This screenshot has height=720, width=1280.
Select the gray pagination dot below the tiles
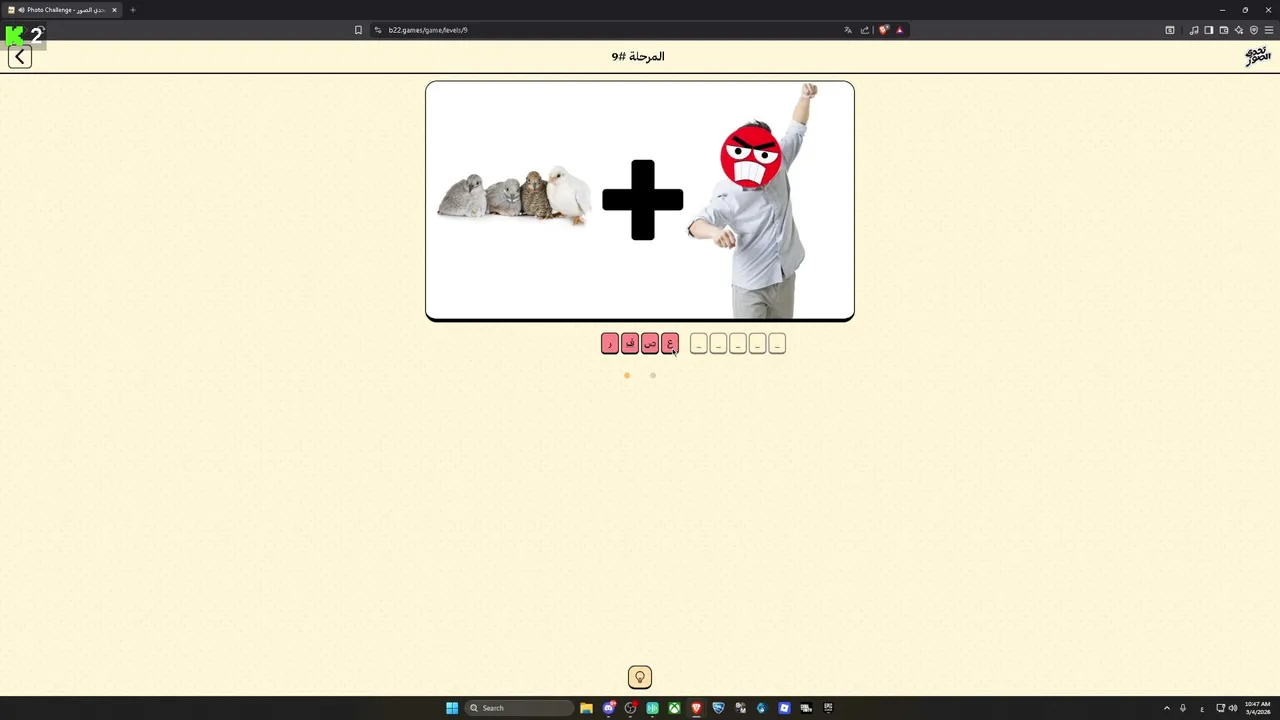653,376
